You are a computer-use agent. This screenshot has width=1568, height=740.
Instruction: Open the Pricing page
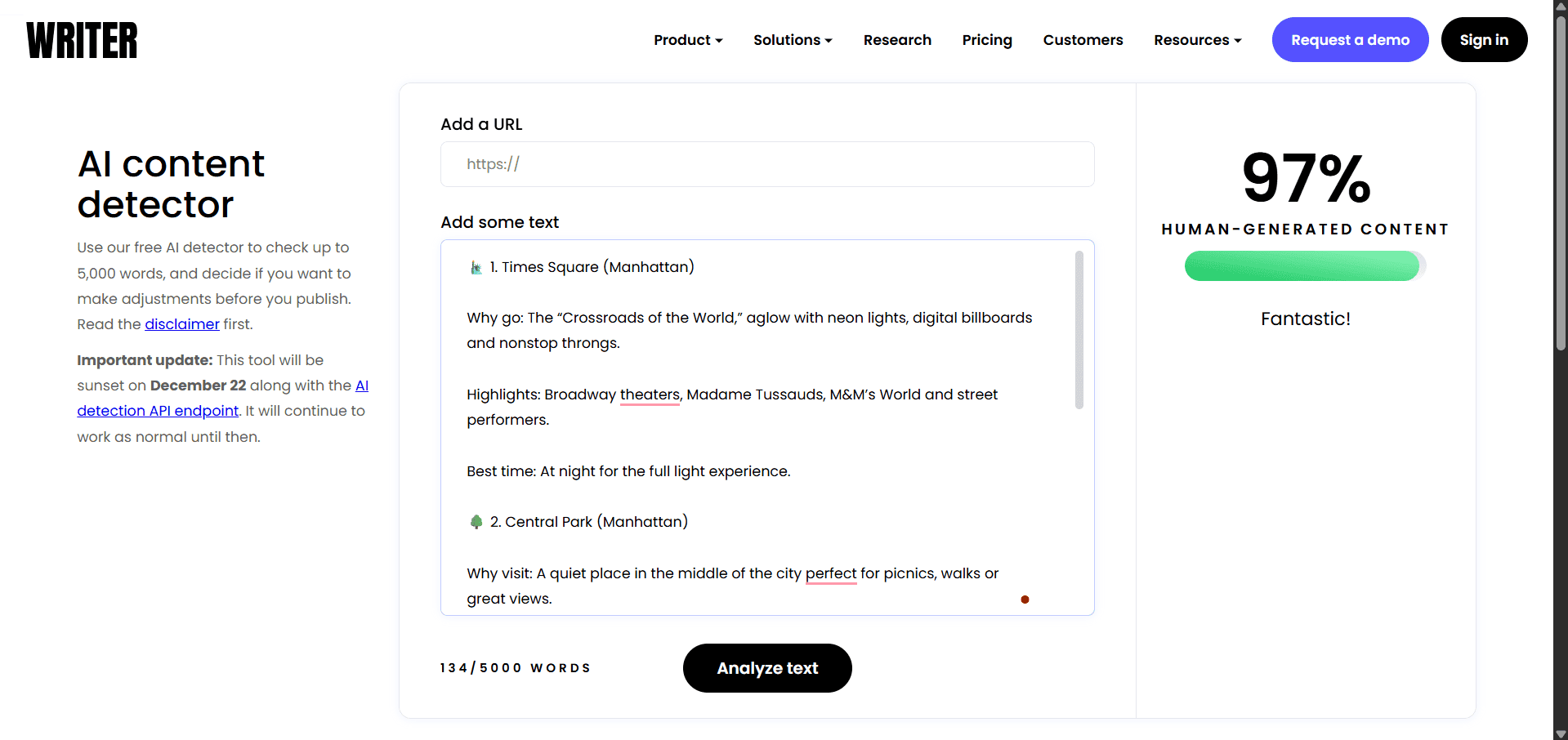tap(987, 40)
